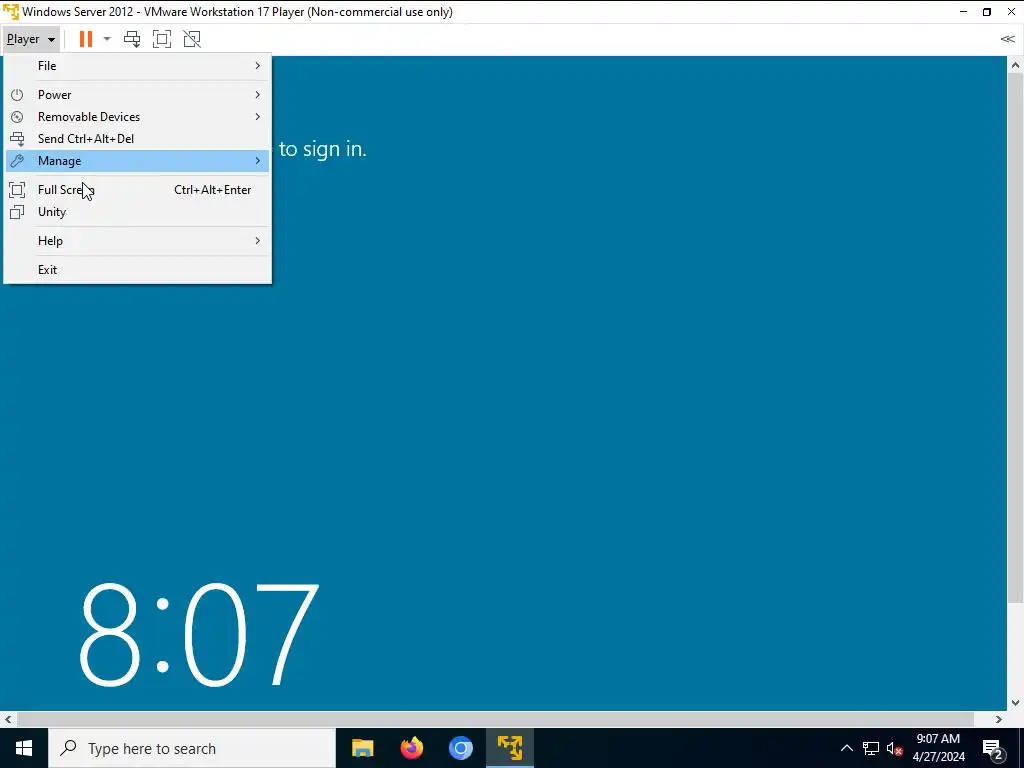Click the wrench icon next to Manage
Viewport: 1024px width, 768px height.
click(17, 161)
